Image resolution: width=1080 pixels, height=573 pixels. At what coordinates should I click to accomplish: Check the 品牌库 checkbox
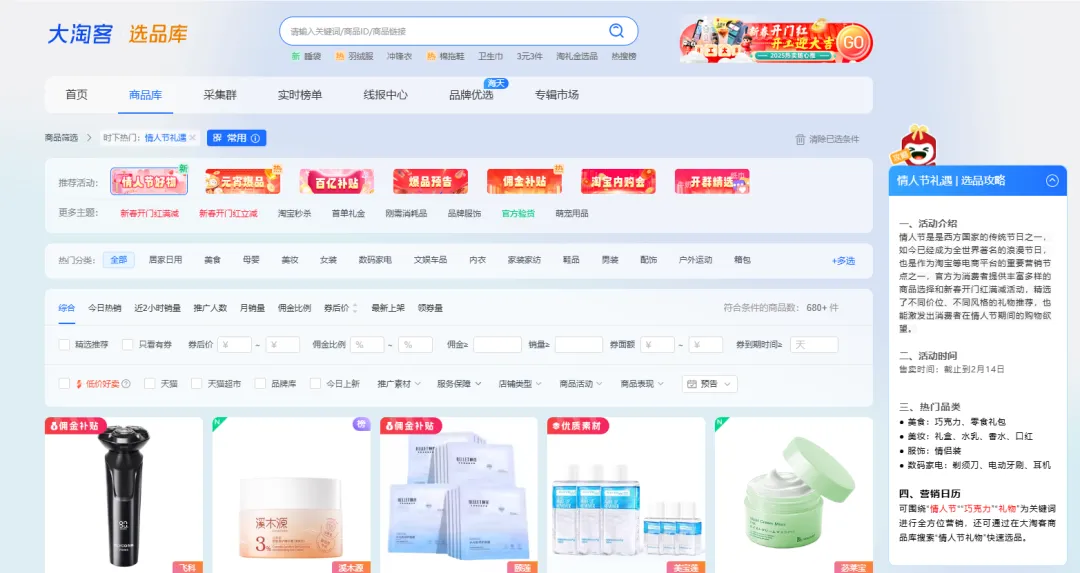point(260,384)
